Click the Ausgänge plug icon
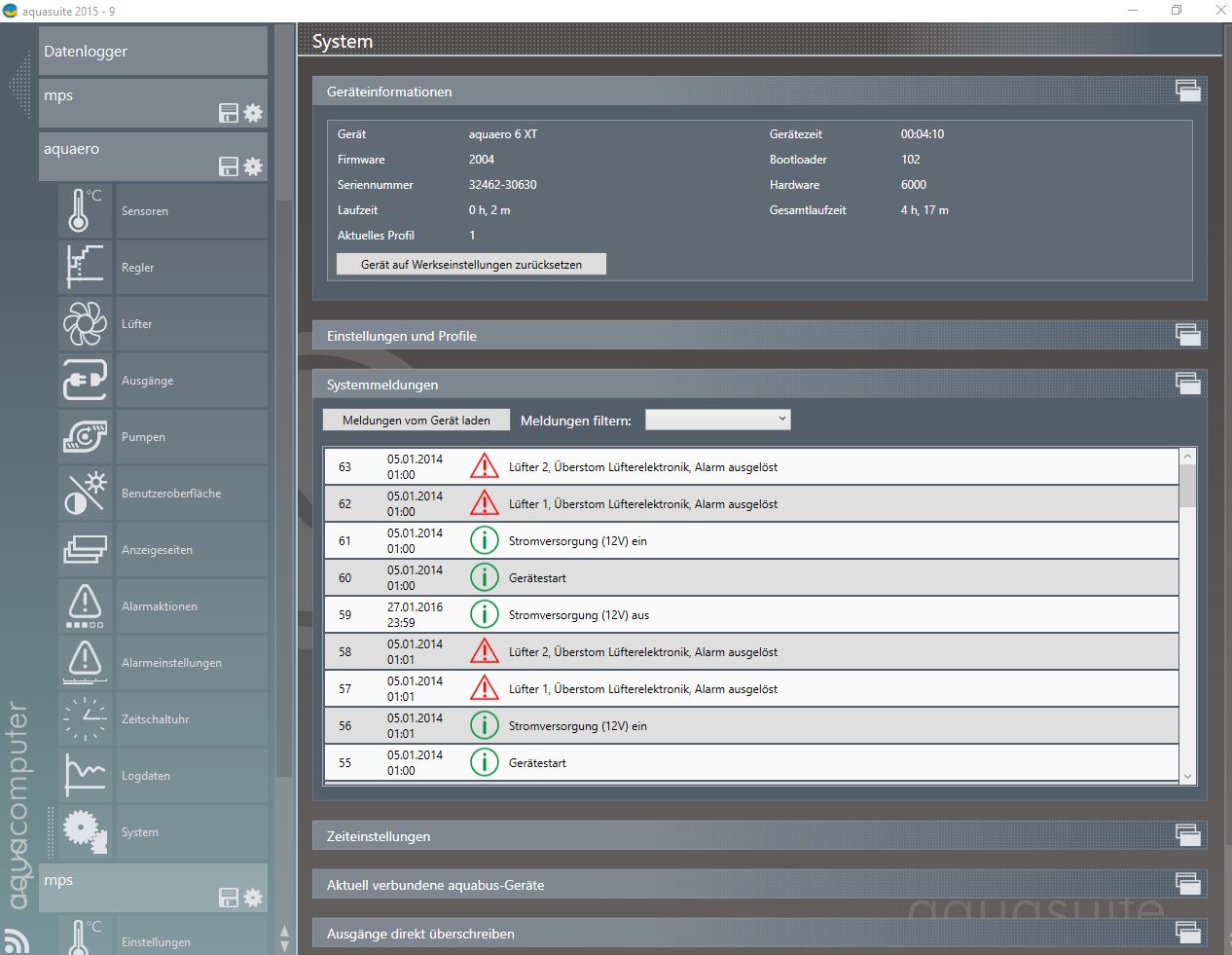This screenshot has height=955, width=1232. pyautogui.click(x=85, y=380)
